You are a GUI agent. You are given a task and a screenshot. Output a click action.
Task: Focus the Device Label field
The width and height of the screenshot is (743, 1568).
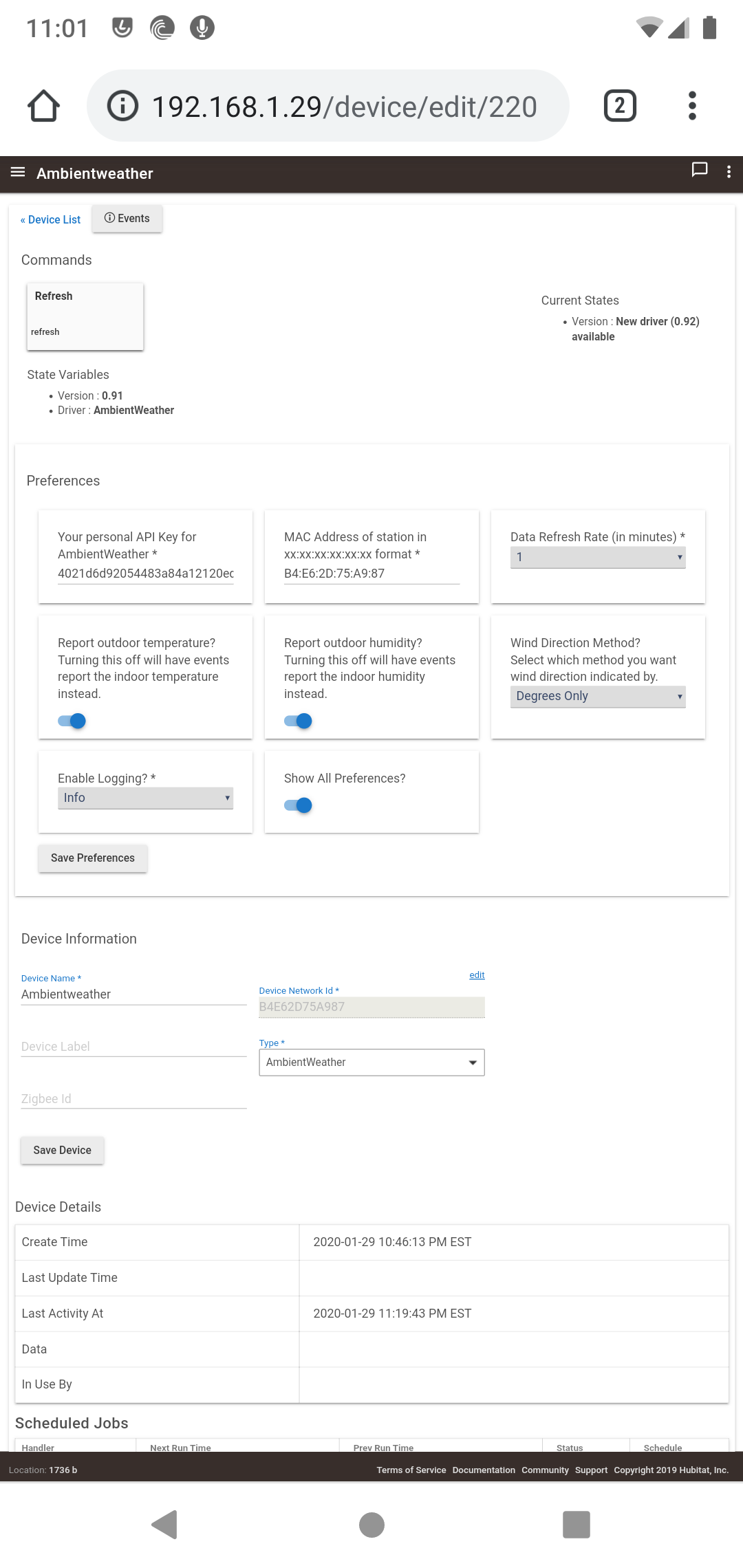[133, 1047]
